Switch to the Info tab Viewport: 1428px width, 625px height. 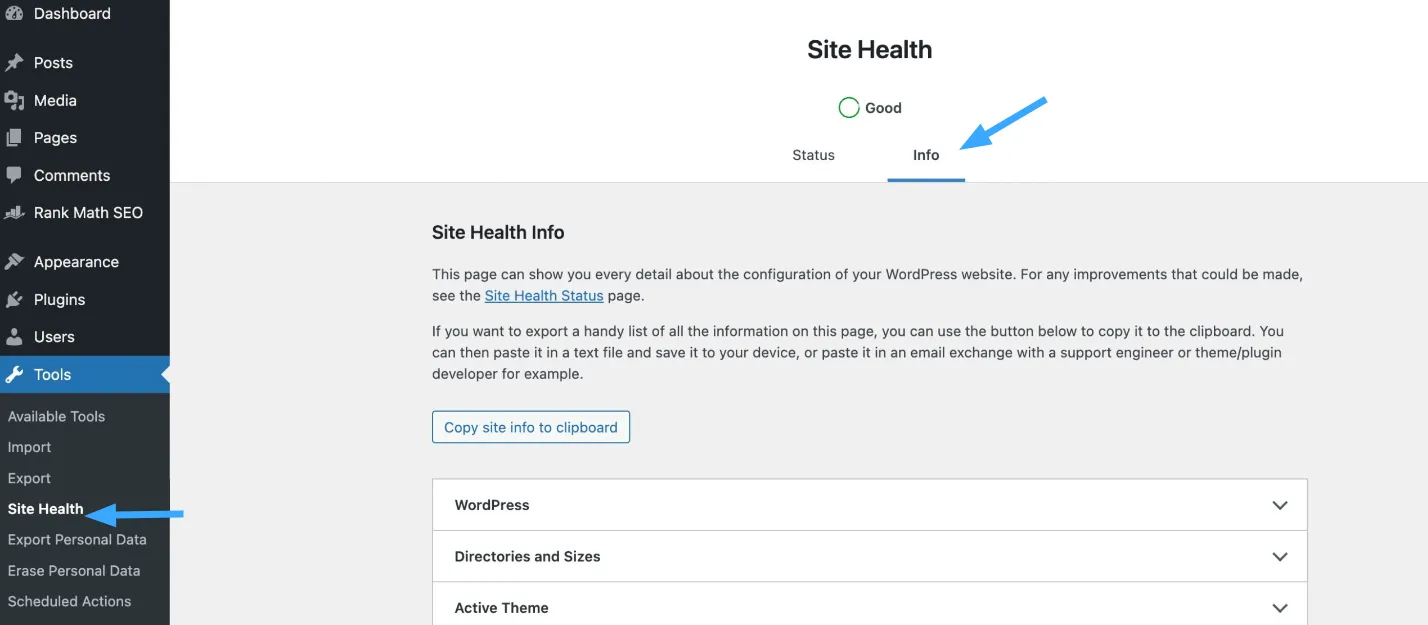(x=926, y=155)
